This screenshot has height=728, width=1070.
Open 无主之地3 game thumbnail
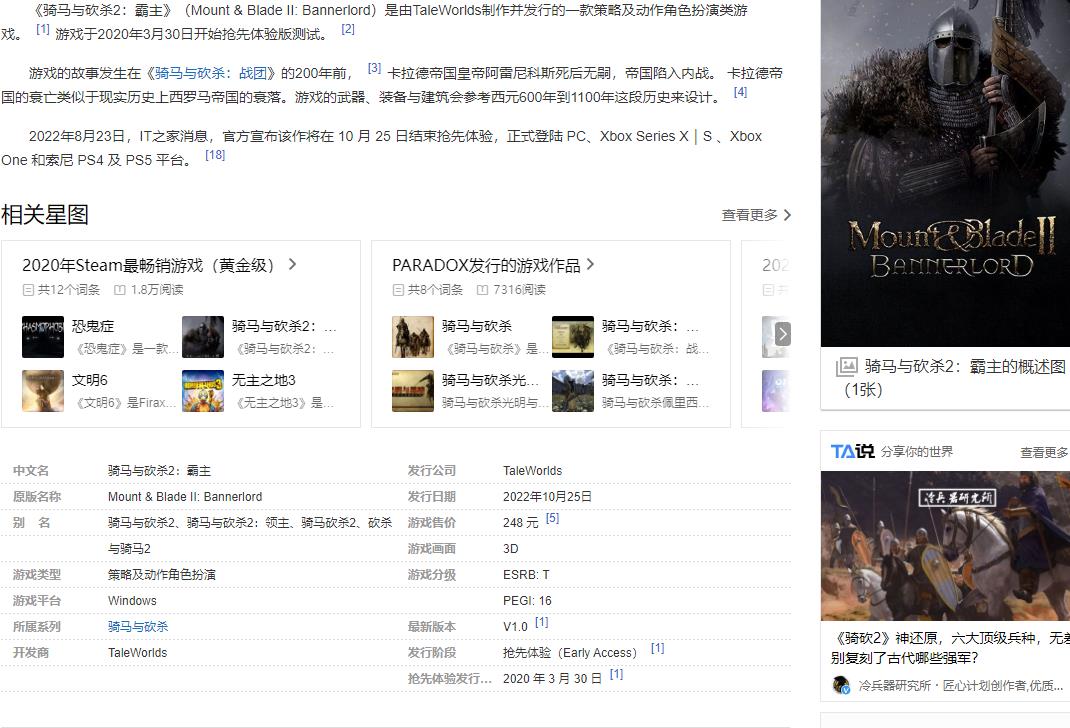point(203,391)
